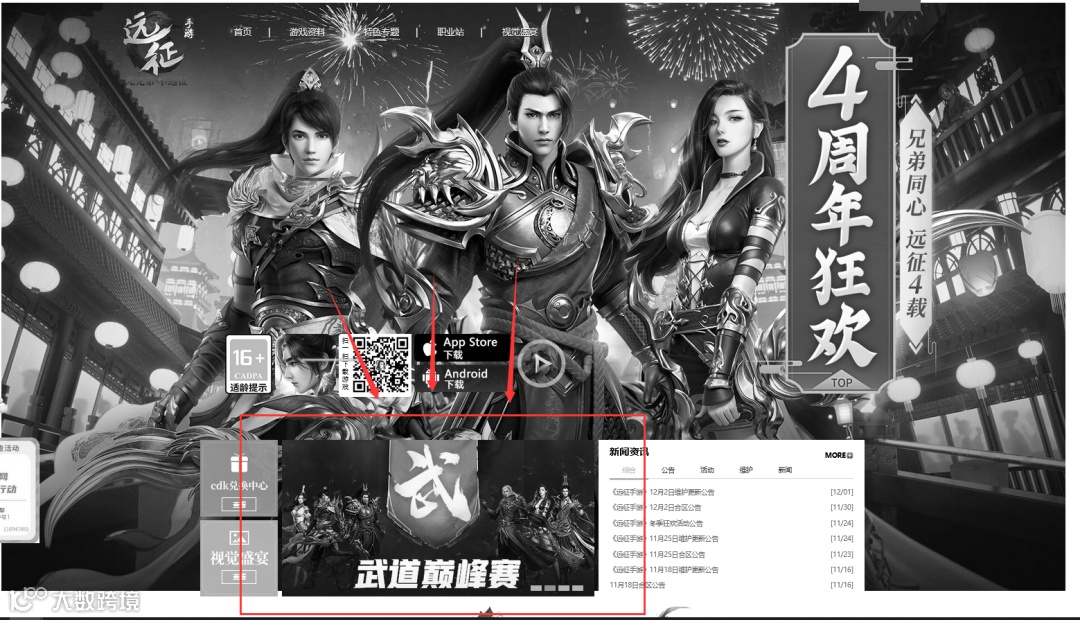Click the Android robot icon on the Android button
Image resolution: width=1080 pixels, height=620 pixels.
tap(430, 378)
